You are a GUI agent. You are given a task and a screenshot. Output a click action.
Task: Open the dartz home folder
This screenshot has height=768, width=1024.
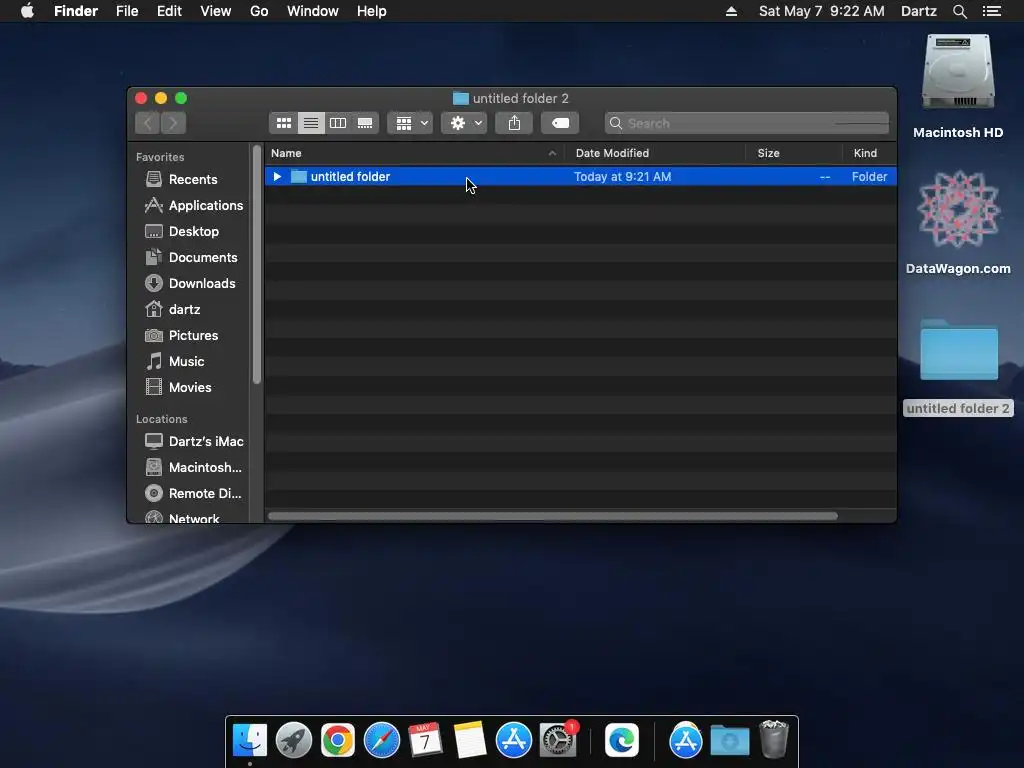172,309
